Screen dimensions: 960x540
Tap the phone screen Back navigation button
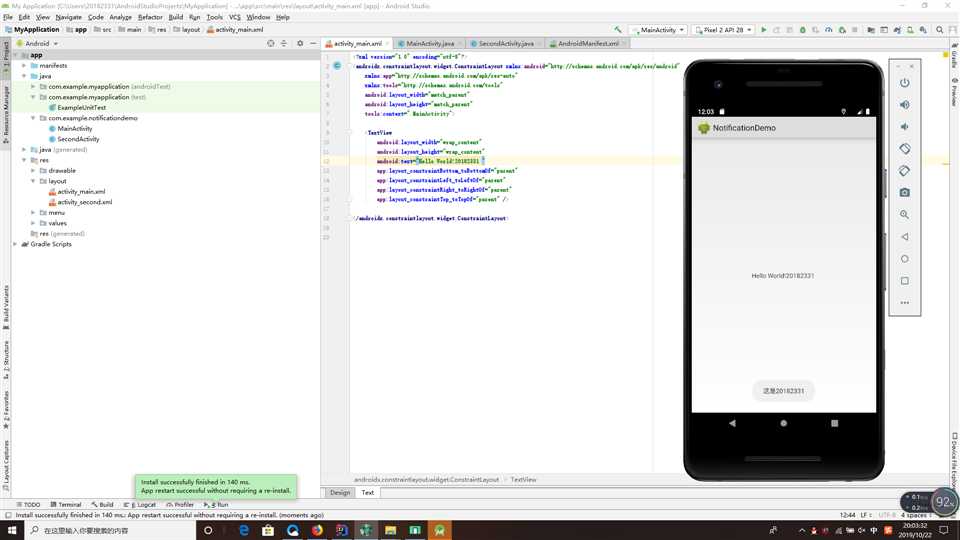(732, 423)
